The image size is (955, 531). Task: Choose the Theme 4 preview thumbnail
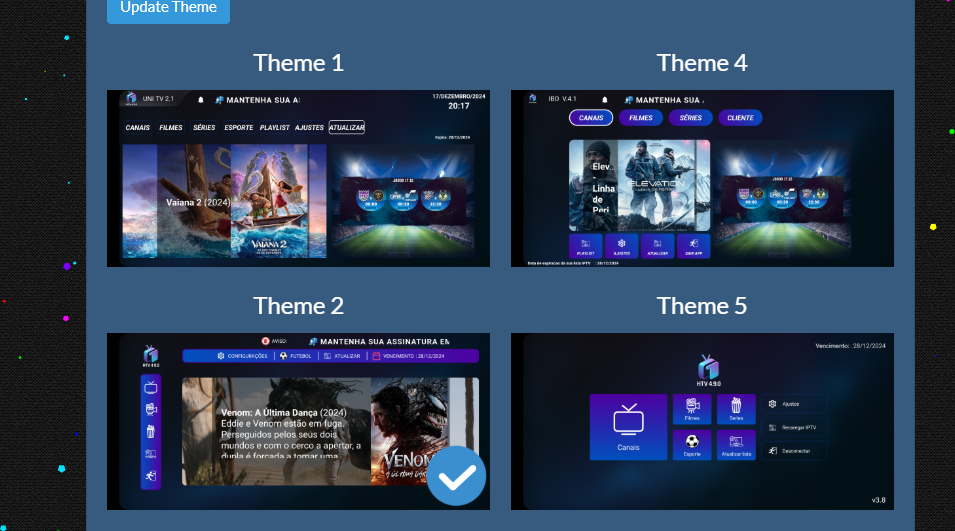coord(702,178)
